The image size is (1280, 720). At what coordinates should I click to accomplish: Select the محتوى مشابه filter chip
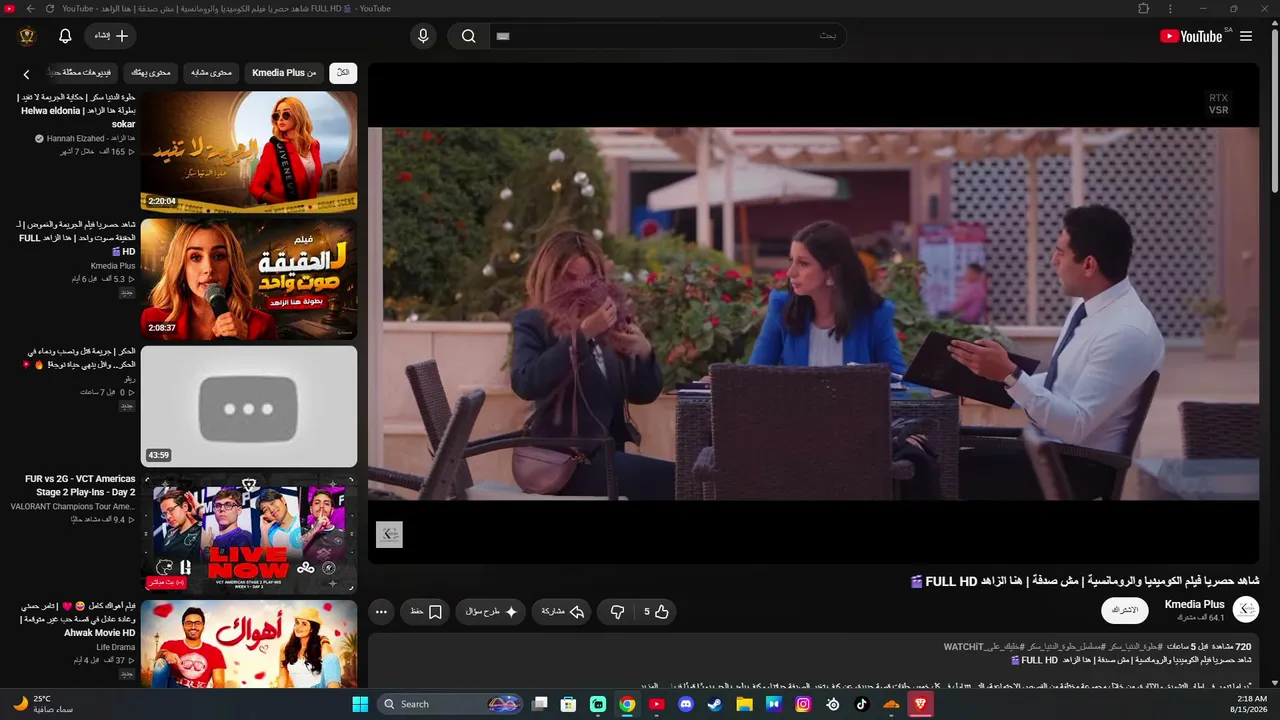pos(212,73)
